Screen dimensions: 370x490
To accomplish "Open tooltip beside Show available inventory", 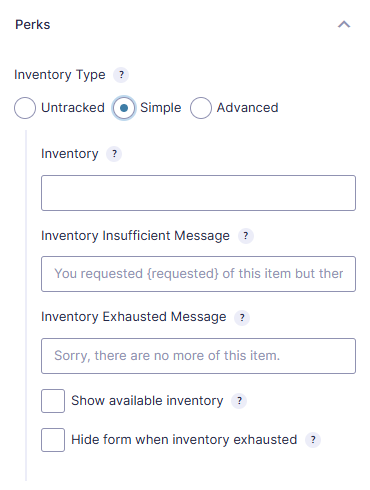I will [239, 401].
